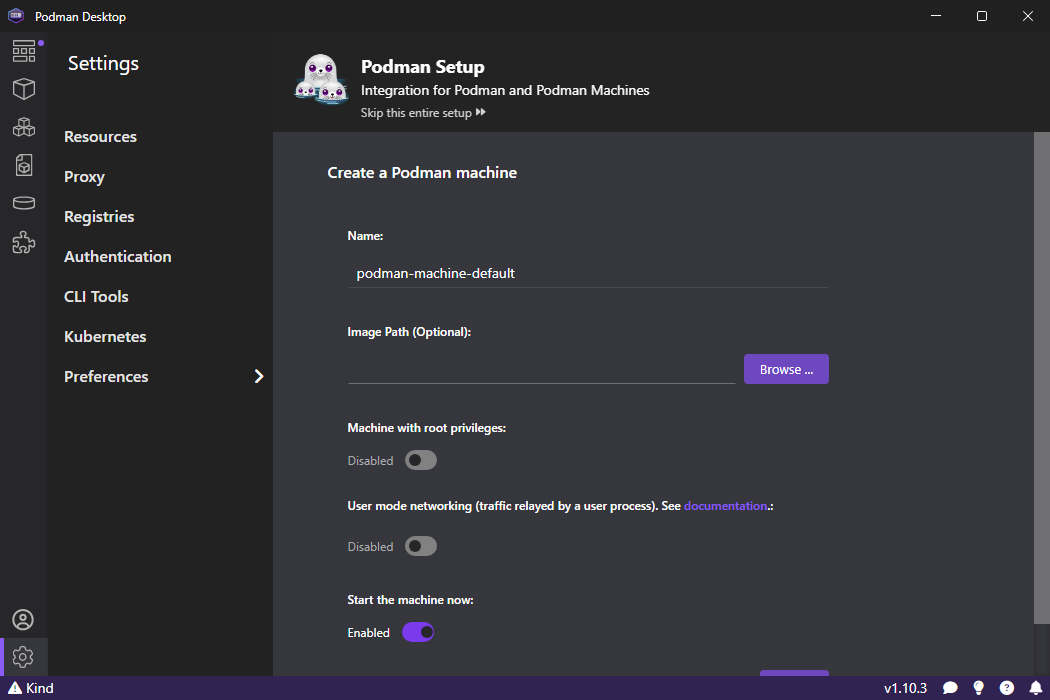Screen dimensions: 1050x700
Task: Enable machine with root privileges toggle
Action: (x=421, y=461)
